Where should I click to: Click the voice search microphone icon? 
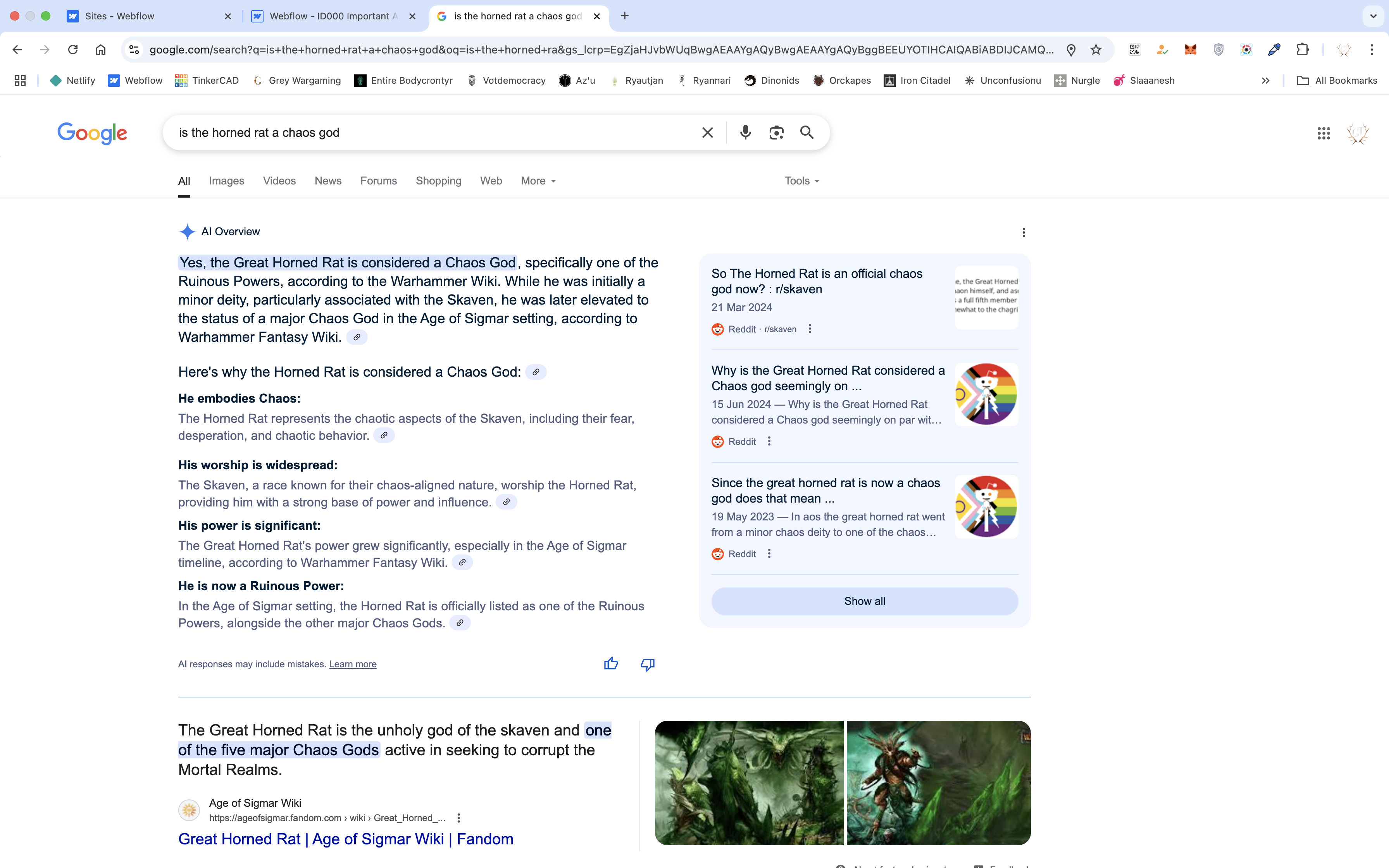coord(745,133)
